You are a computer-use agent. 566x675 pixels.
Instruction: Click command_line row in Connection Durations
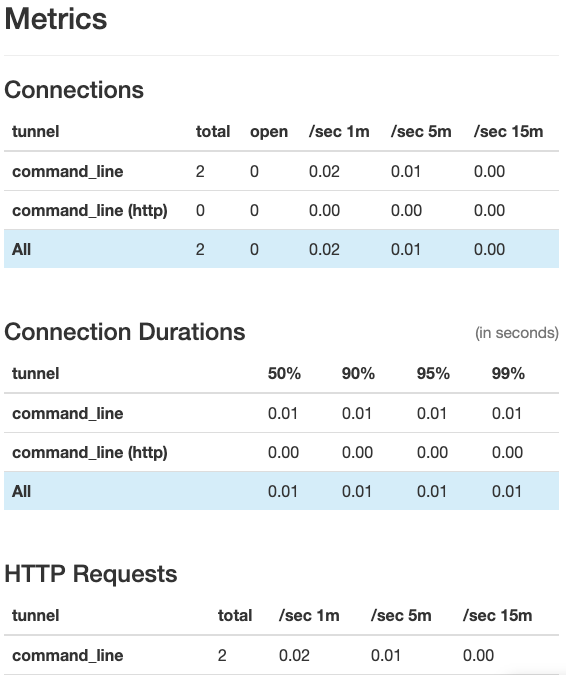281,413
